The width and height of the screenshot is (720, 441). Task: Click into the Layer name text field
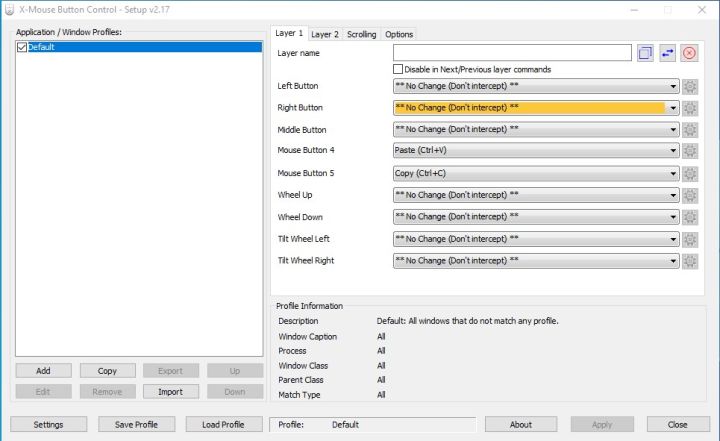(512, 53)
